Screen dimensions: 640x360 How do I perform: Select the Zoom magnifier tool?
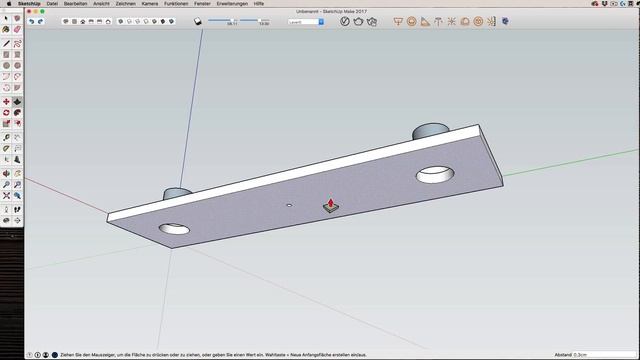6,185
